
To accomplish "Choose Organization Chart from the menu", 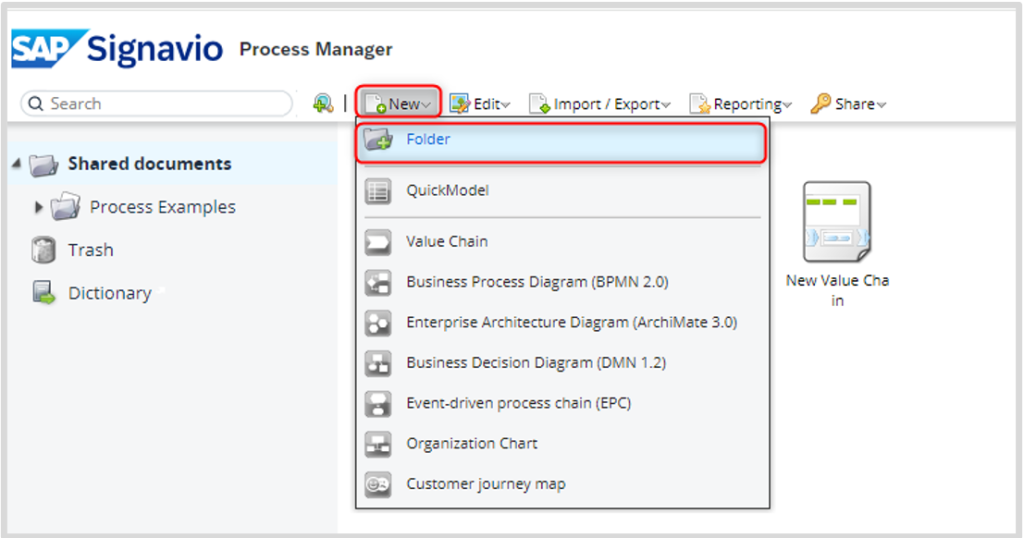I will pos(562,444).
